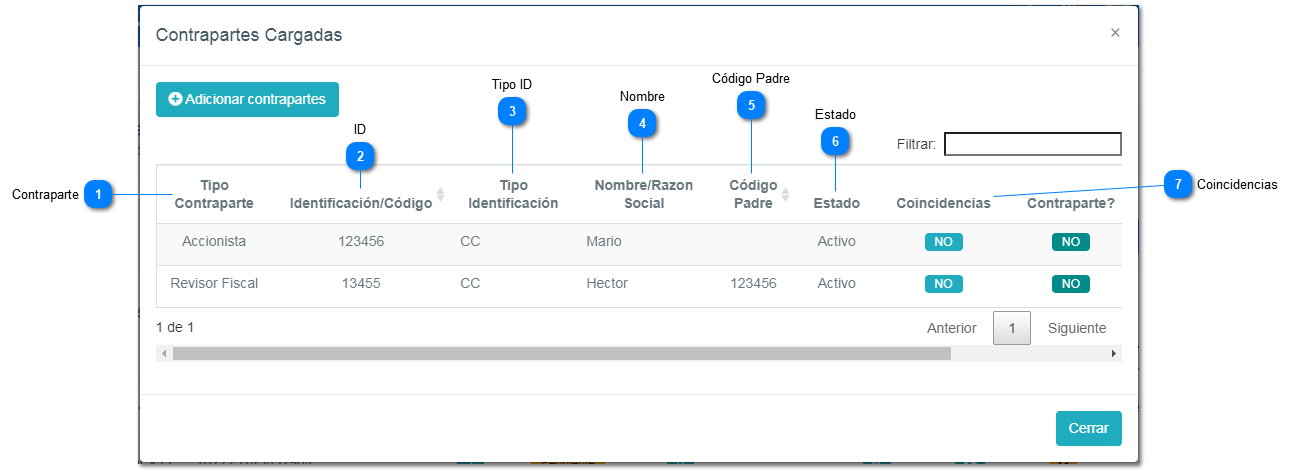Toggle the Coincidencias NO badge for Hector
Image resolution: width=1294 pixels, height=473 pixels.
943,283
